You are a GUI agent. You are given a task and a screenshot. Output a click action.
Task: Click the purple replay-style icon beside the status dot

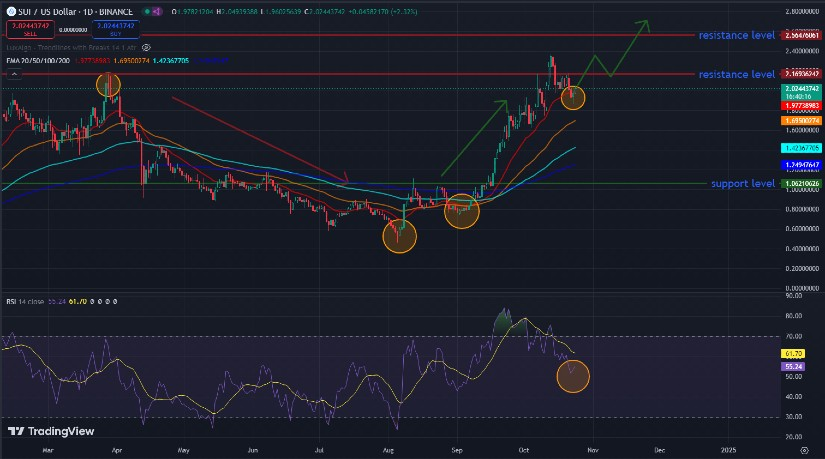(157, 12)
